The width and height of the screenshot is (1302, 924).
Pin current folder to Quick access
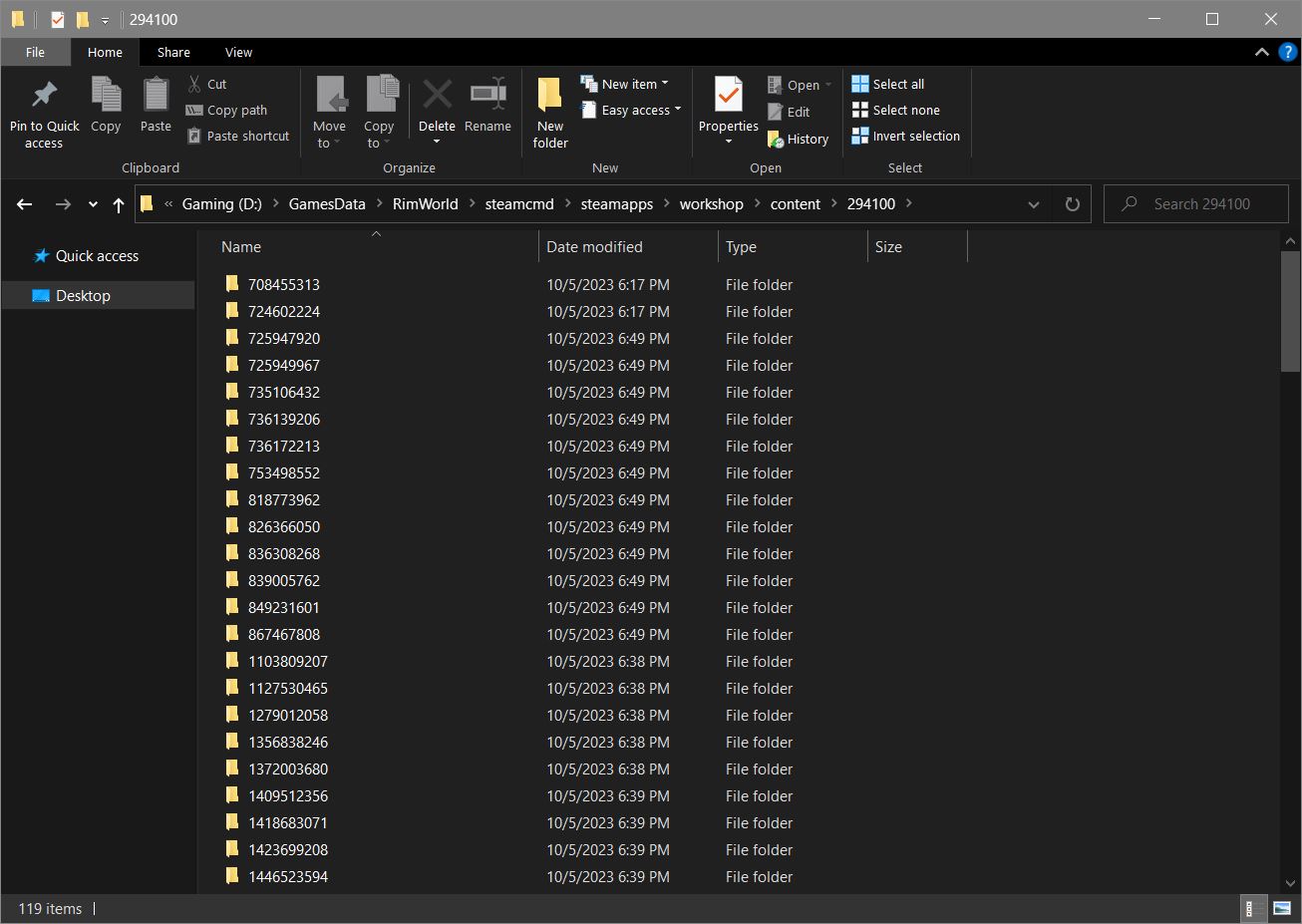[x=43, y=110]
